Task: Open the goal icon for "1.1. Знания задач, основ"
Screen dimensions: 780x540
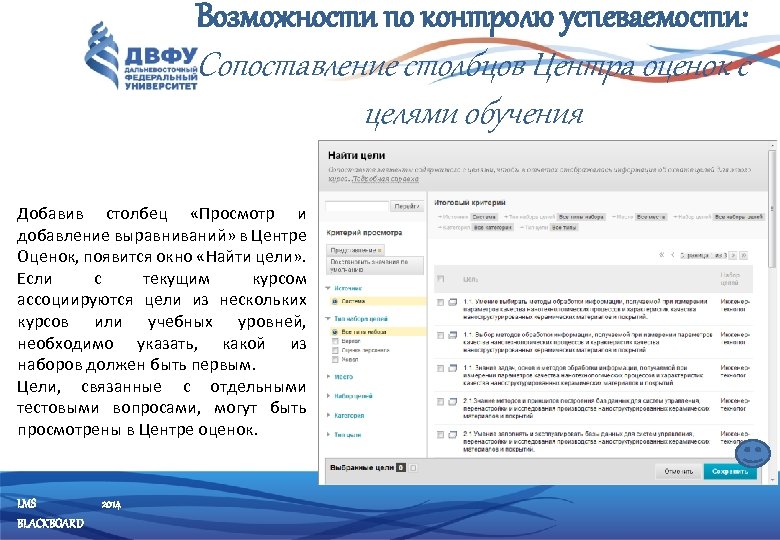Action: tap(453, 368)
